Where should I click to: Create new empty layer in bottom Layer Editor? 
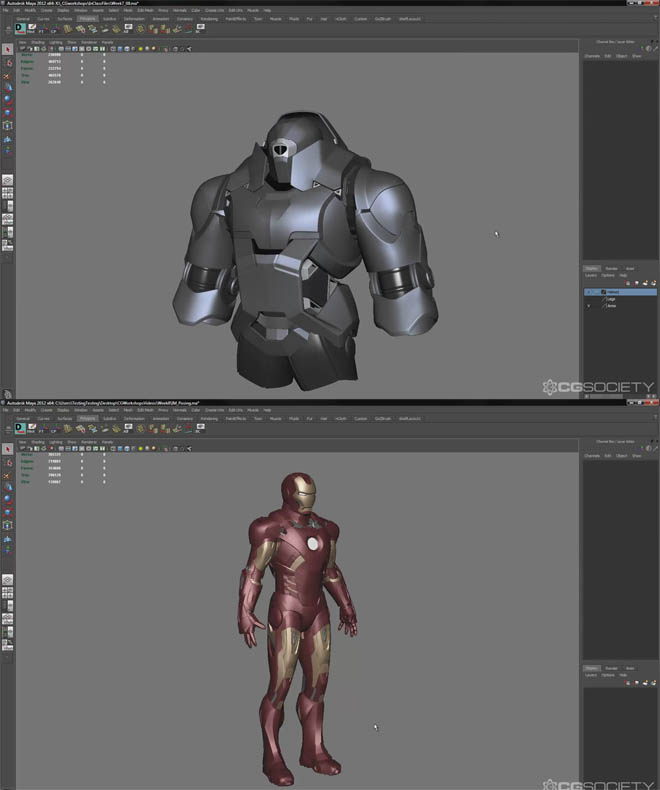[645, 683]
